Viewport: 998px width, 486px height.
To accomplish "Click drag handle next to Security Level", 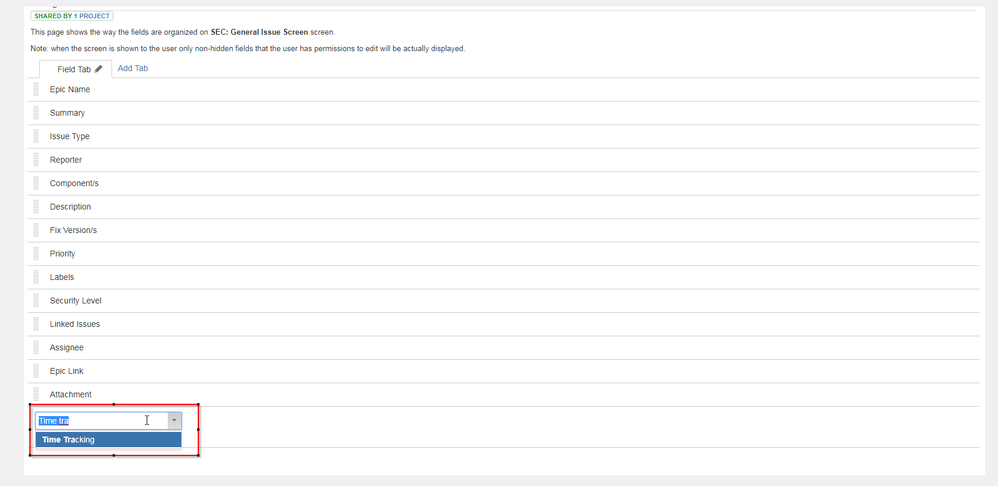I will 36,300.
